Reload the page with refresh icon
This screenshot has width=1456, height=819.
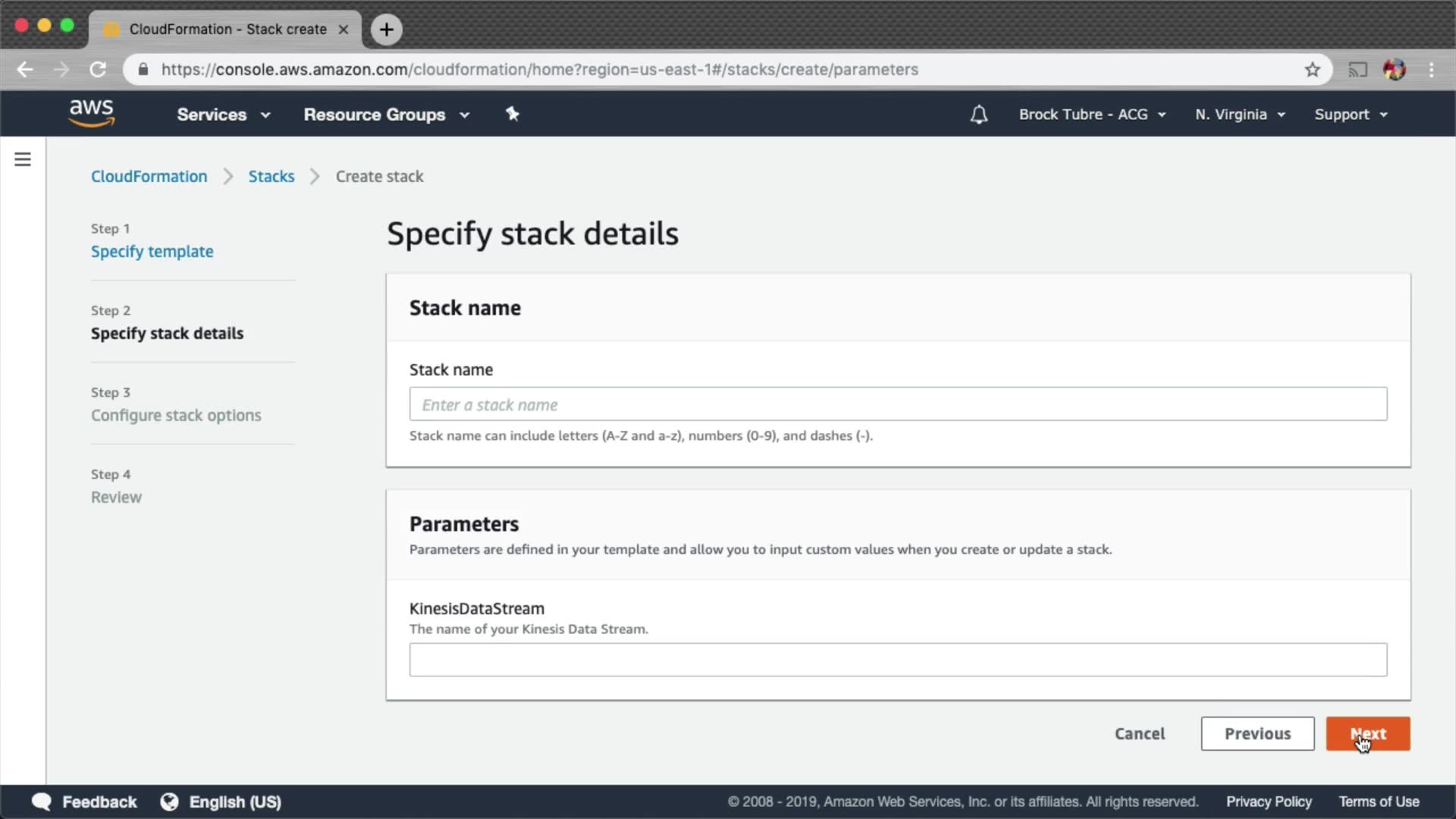98,70
